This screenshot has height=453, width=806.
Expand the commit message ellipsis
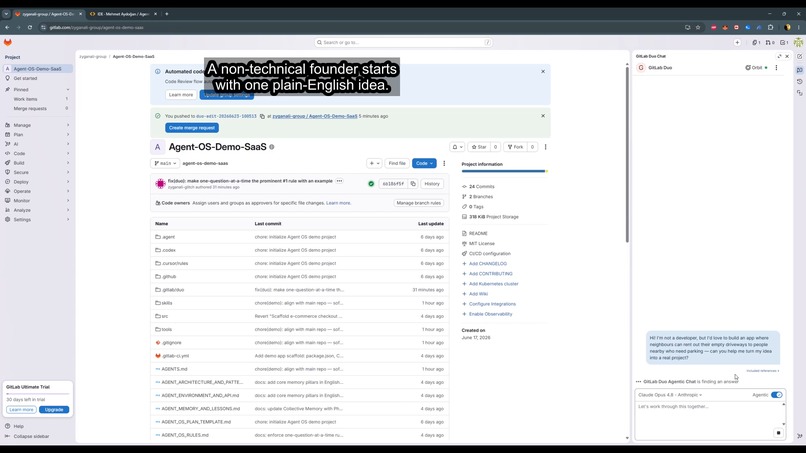(x=339, y=181)
